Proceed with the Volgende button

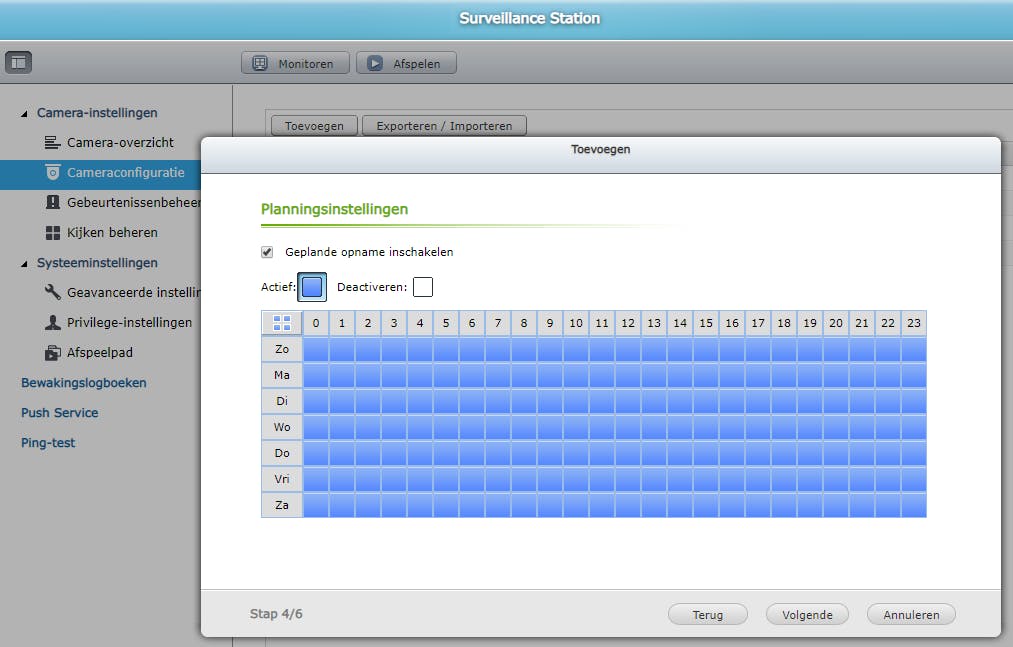[808, 615]
